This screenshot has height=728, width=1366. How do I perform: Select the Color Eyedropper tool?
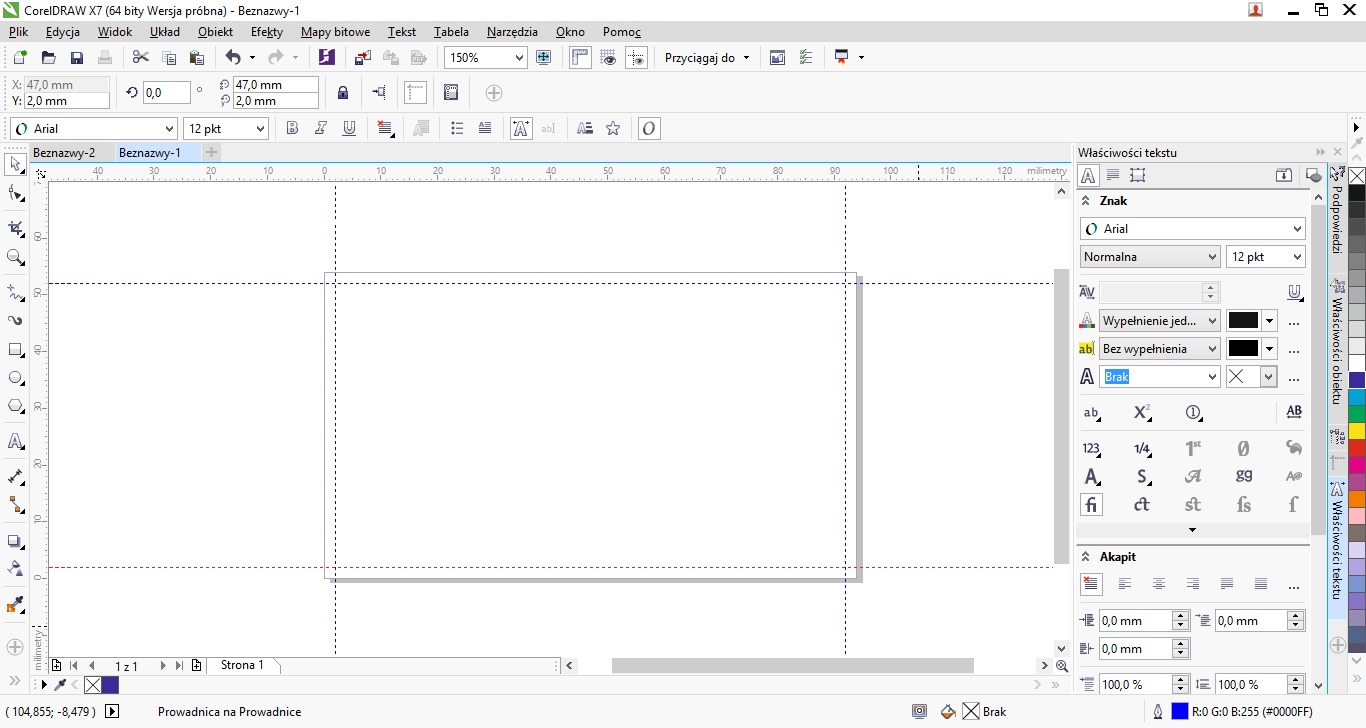coord(15,605)
